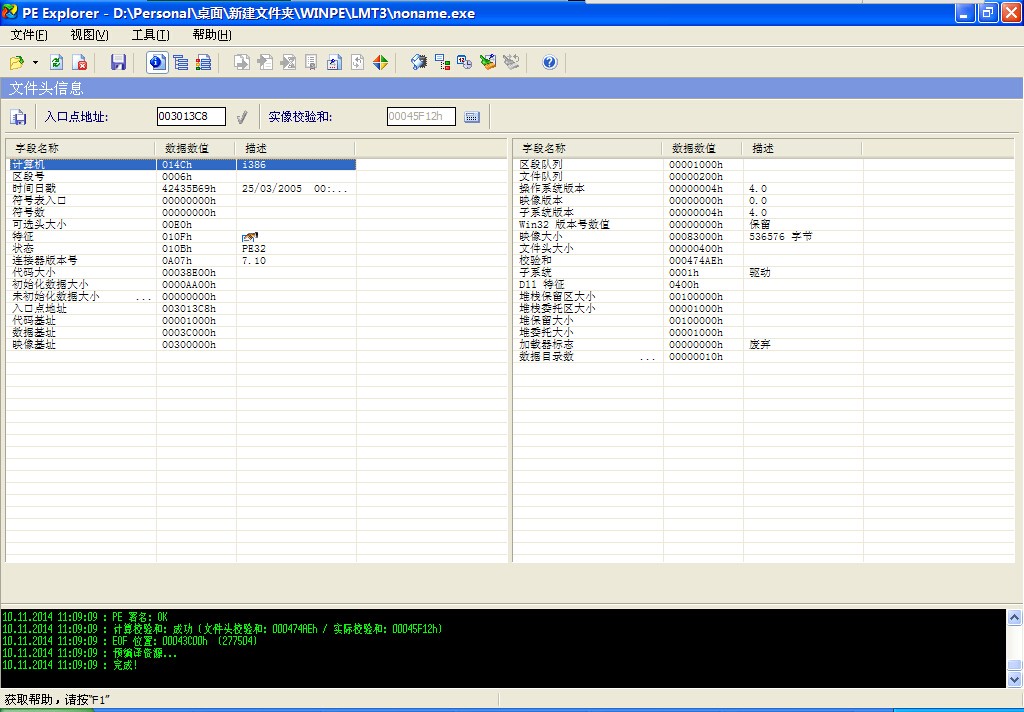Image resolution: width=1024 pixels, height=712 pixels.
Task: Open the 工具(T) menu
Action: coord(151,35)
